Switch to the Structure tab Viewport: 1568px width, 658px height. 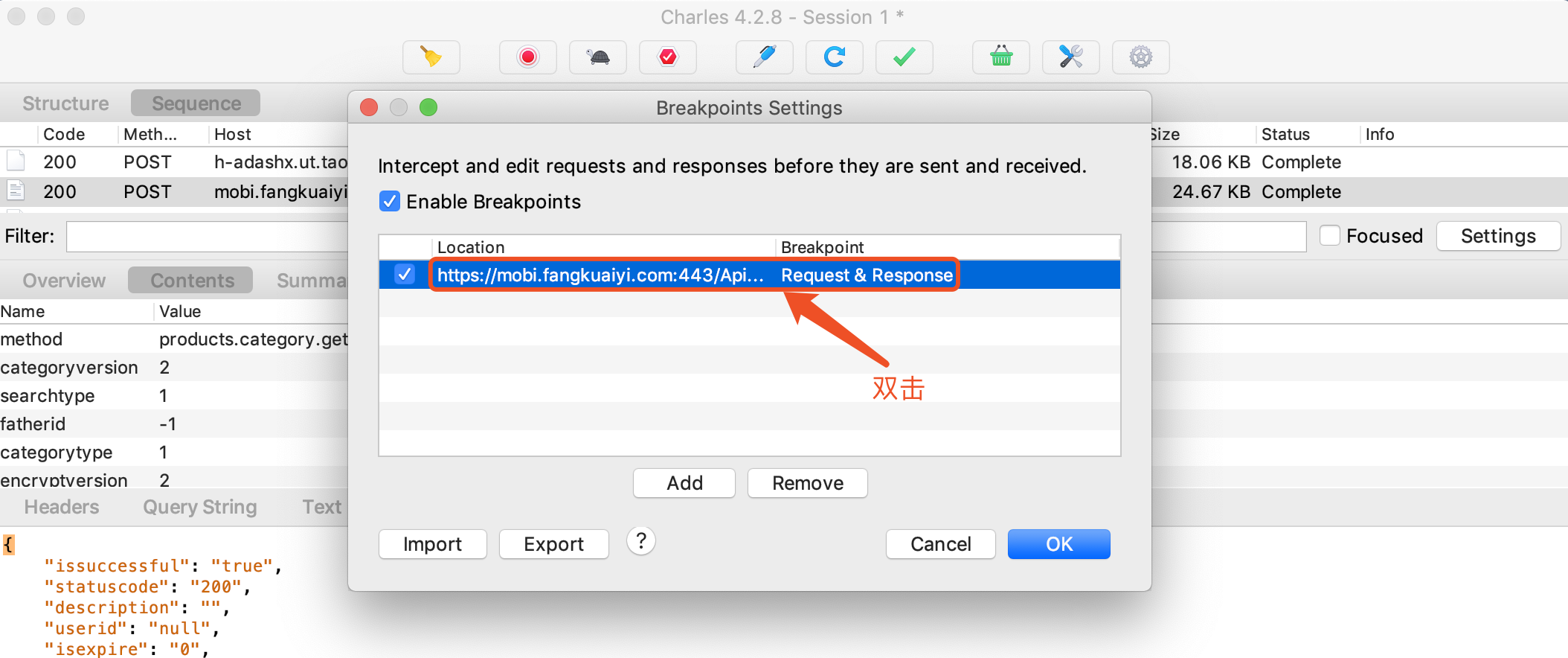[65, 103]
